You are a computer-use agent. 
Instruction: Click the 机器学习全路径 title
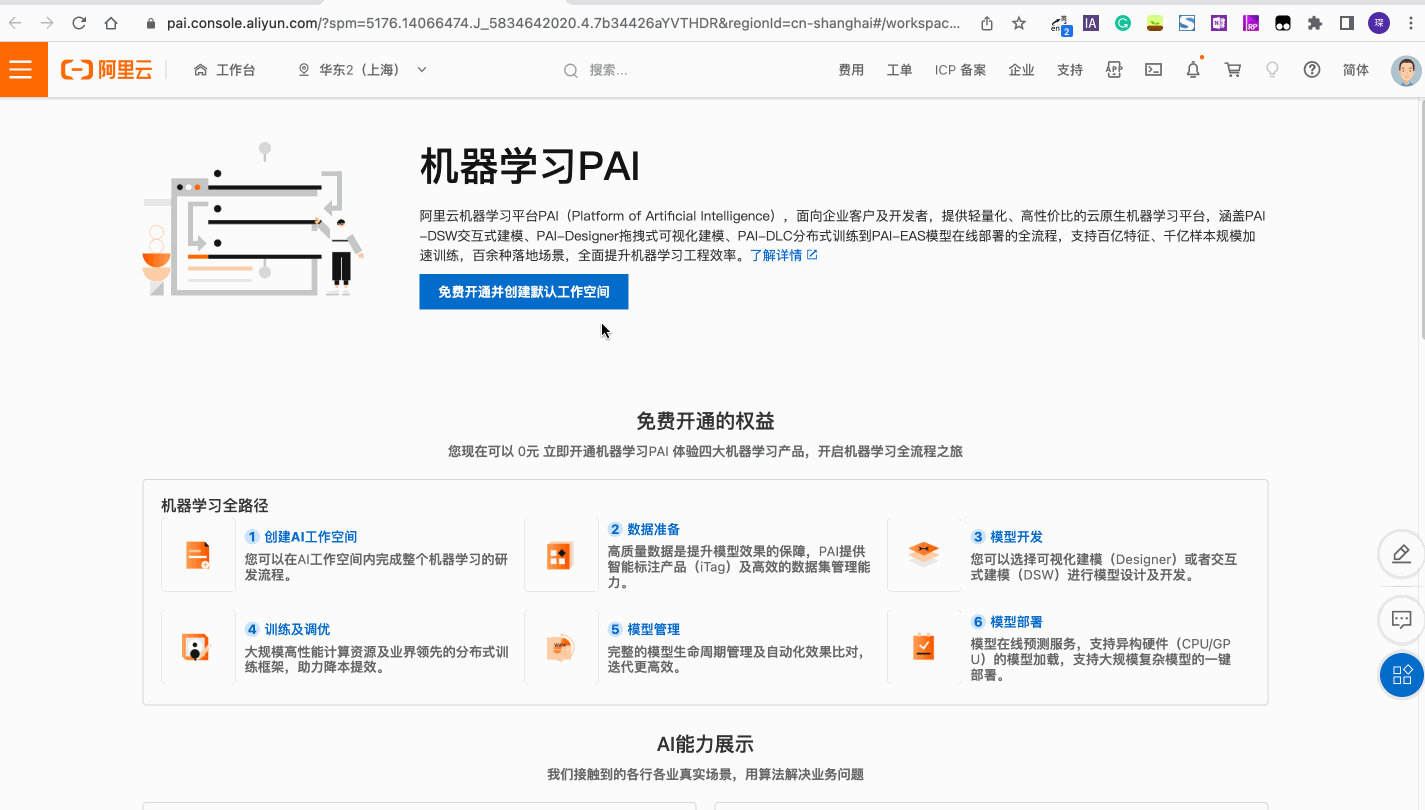[215, 506]
